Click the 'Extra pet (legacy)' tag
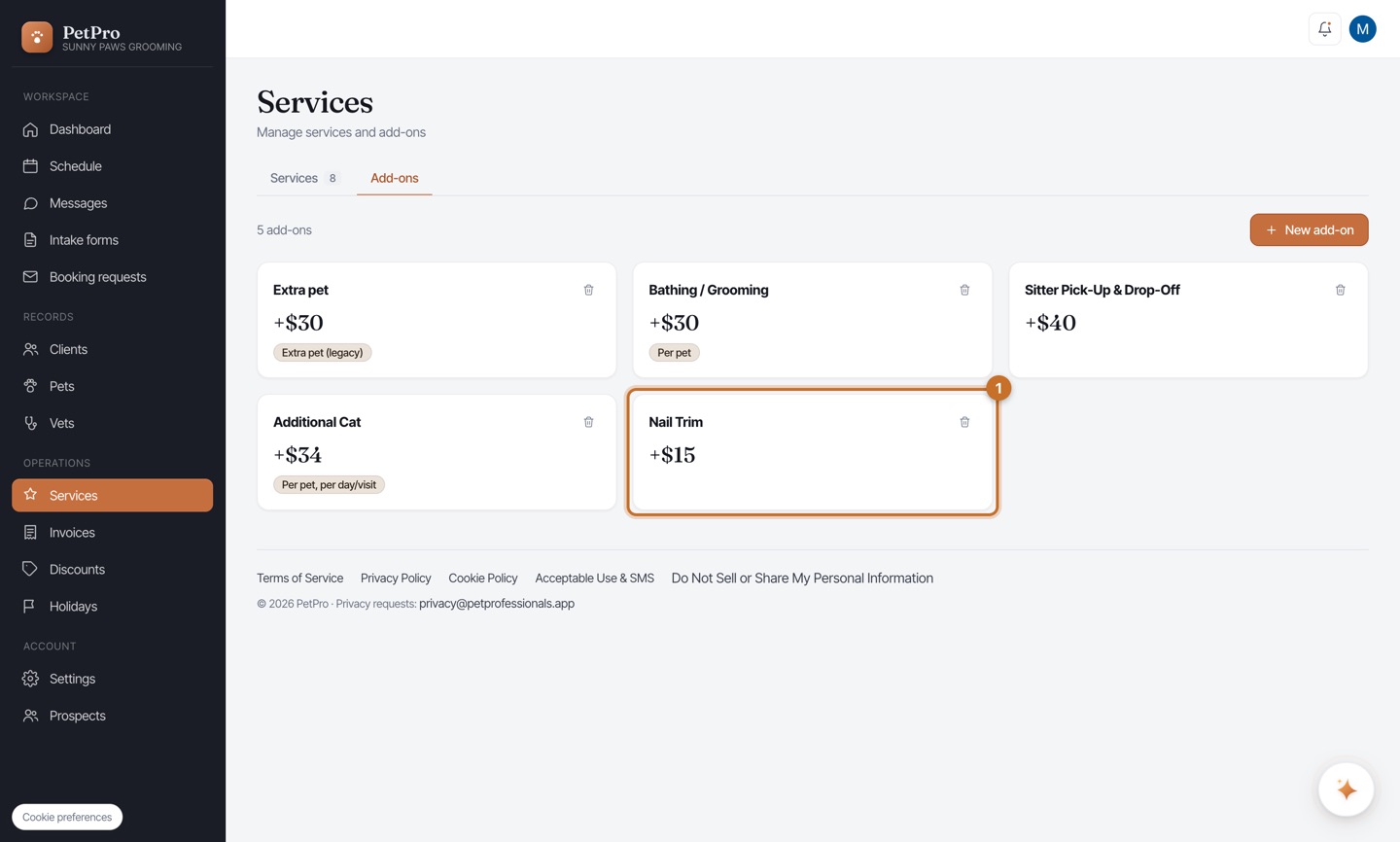The height and width of the screenshot is (842, 1400). pos(322,353)
